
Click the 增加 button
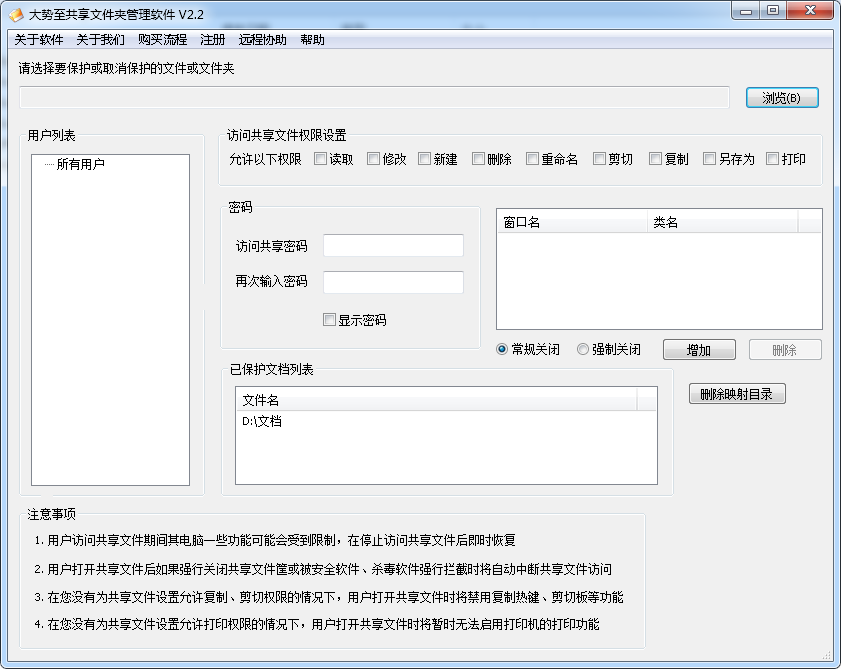pyautogui.click(x=699, y=350)
